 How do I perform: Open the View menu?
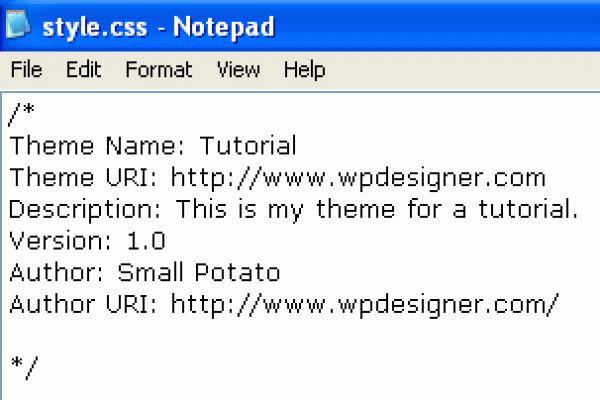[238, 70]
